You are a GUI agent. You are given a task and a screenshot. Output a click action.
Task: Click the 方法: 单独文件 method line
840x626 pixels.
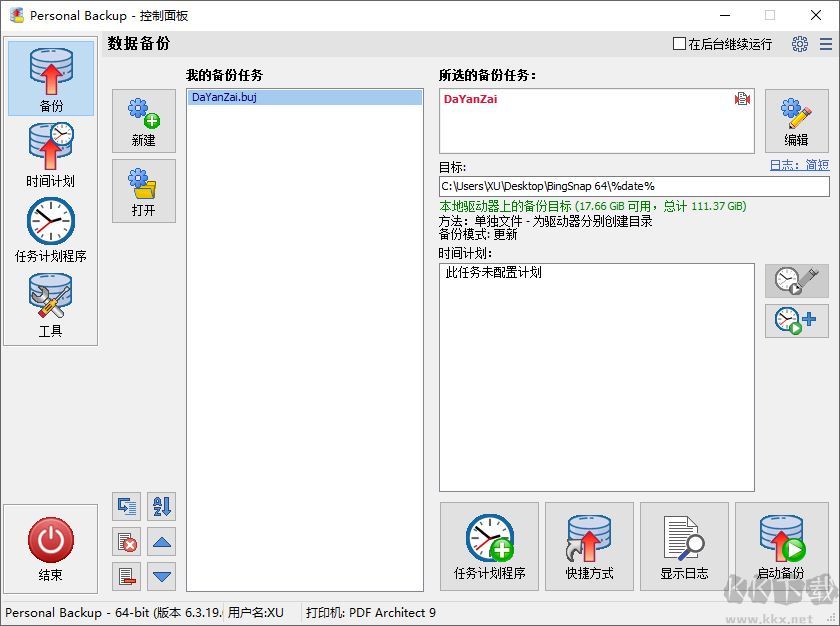point(545,221)
